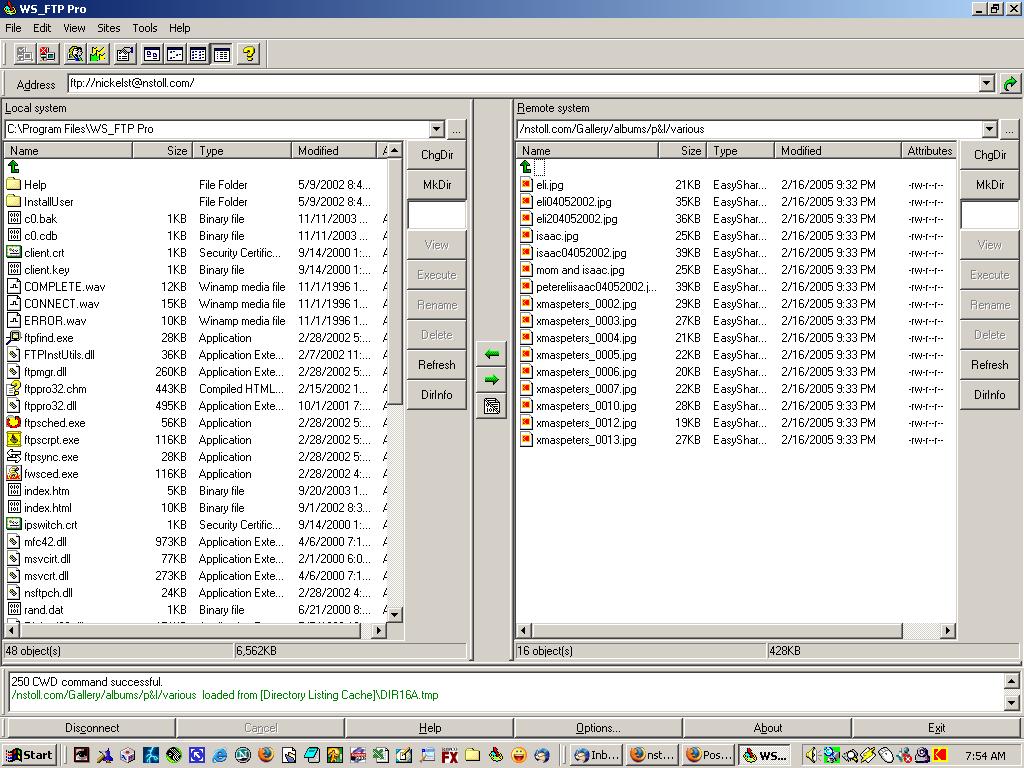The image size is (1024, 768).
Task: Expand local path dropdown
Action: (x=436, y=129)
